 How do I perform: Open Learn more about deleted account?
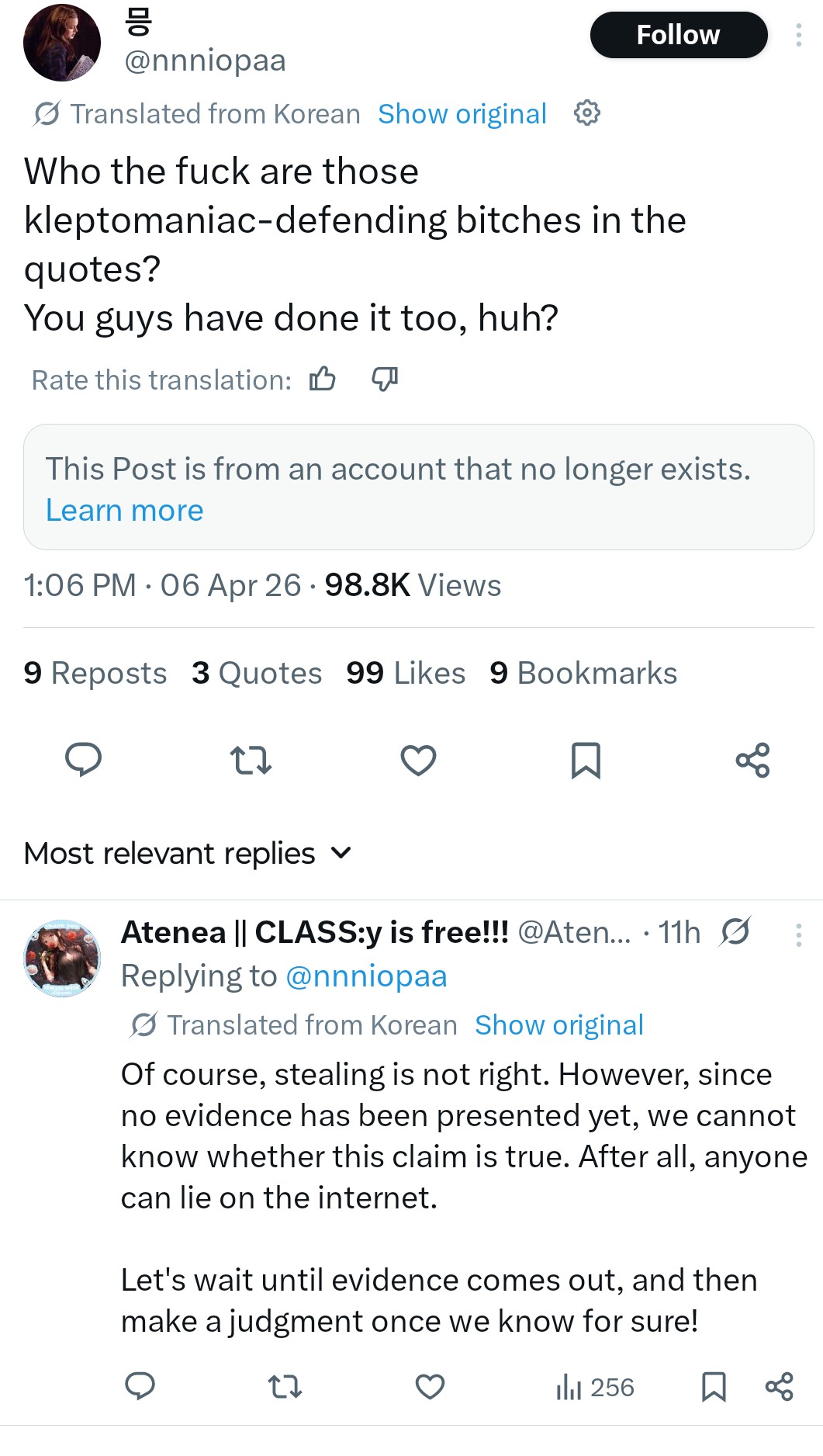(x=124, y=511)
